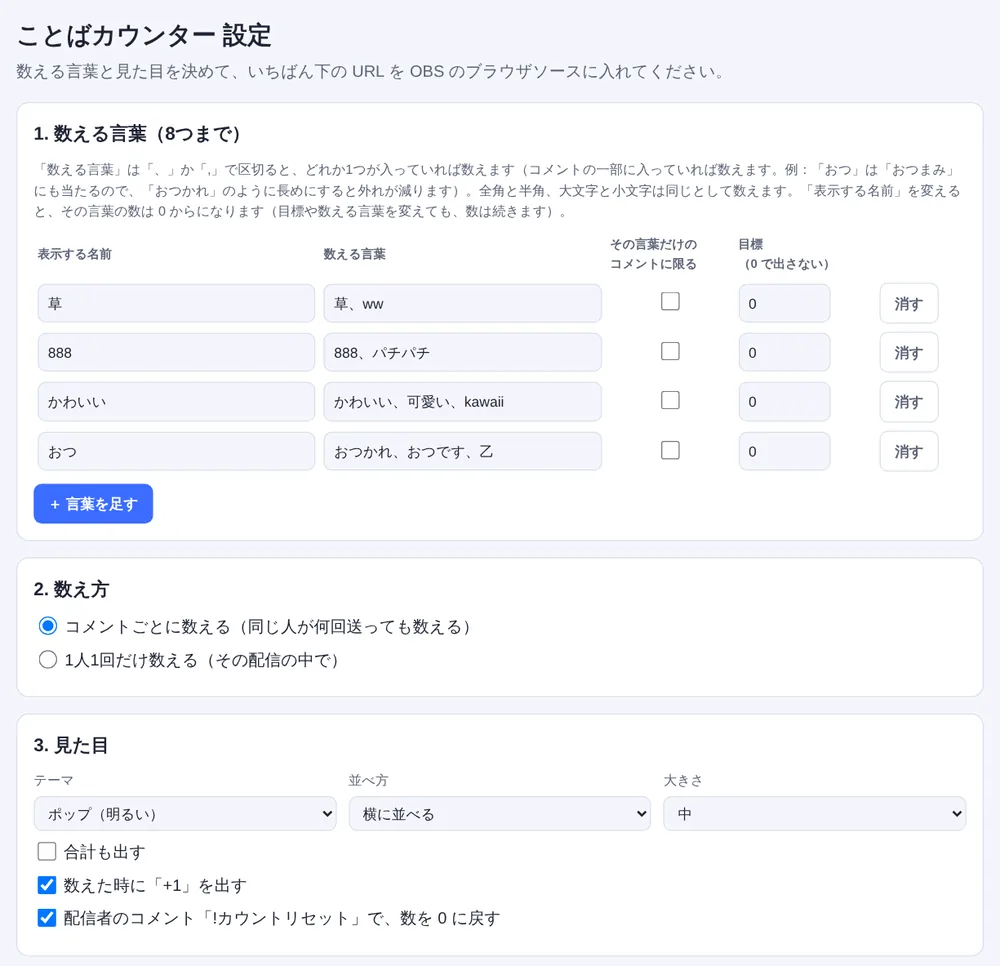Tick the restrict checkbox in the 草 row

(670, 301)
